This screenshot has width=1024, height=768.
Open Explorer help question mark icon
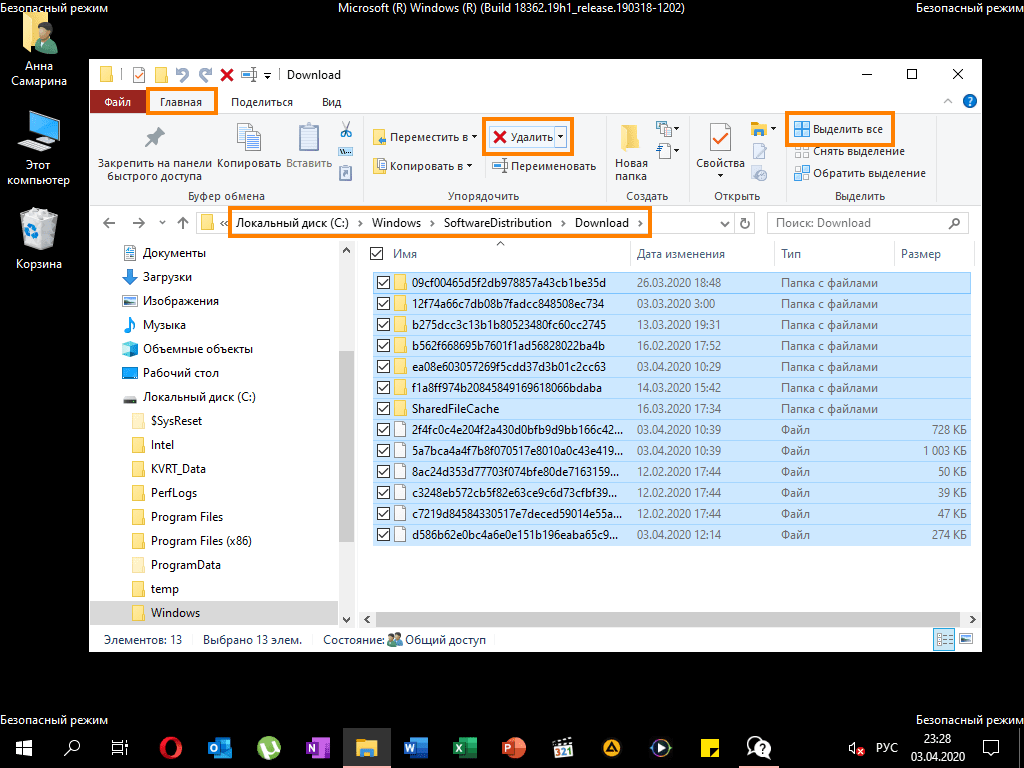[x=970, y=101]
